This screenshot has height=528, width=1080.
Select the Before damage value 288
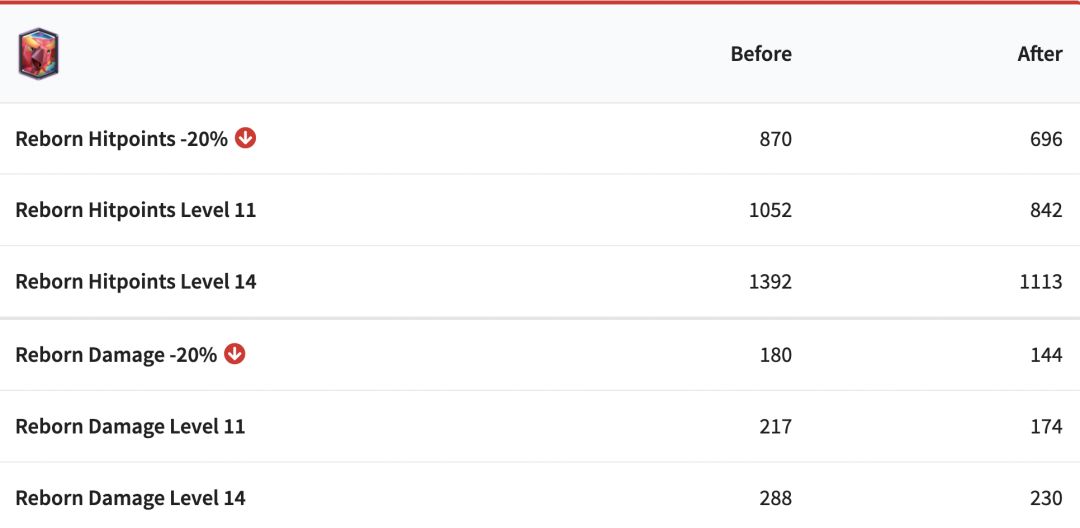775,498
